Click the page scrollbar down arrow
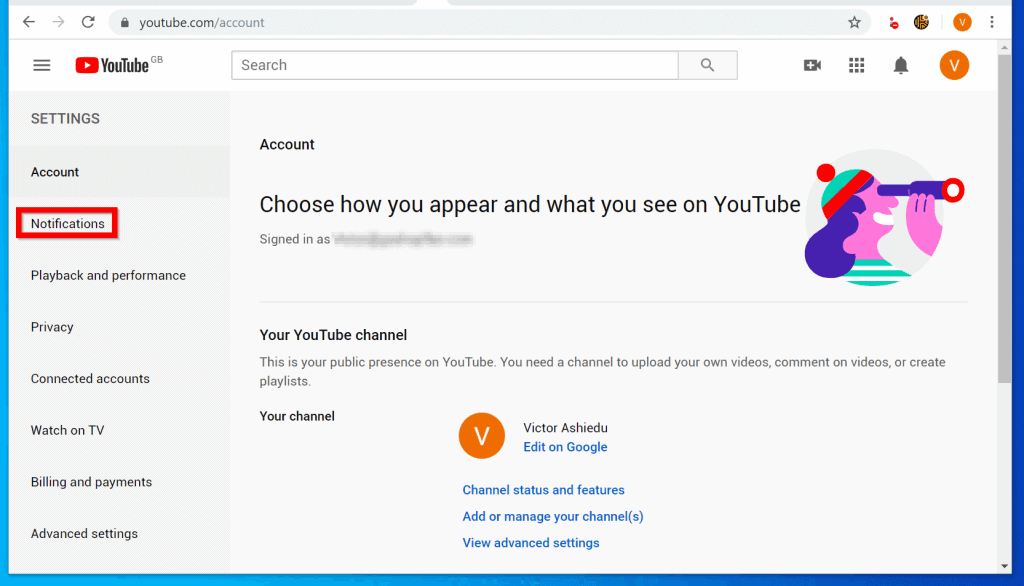 coord(1004,566)
